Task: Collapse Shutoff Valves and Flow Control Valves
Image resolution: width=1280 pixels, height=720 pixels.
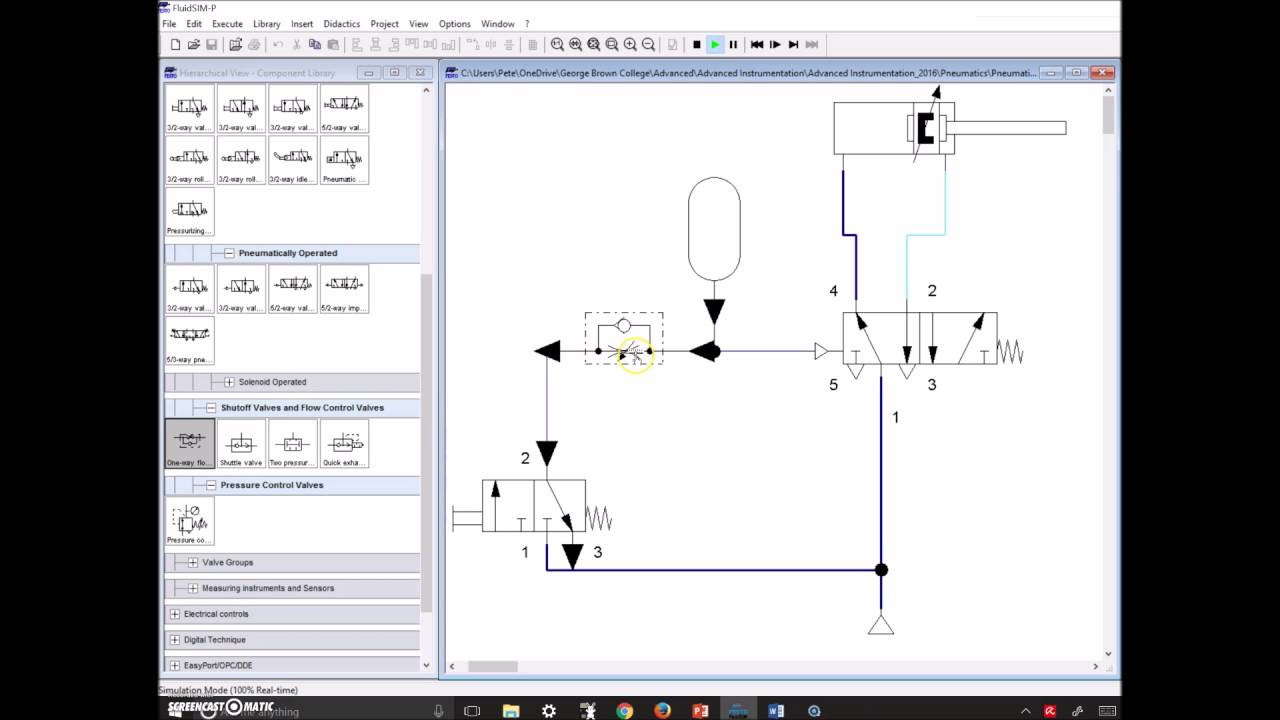Action: tap(211, 408)
